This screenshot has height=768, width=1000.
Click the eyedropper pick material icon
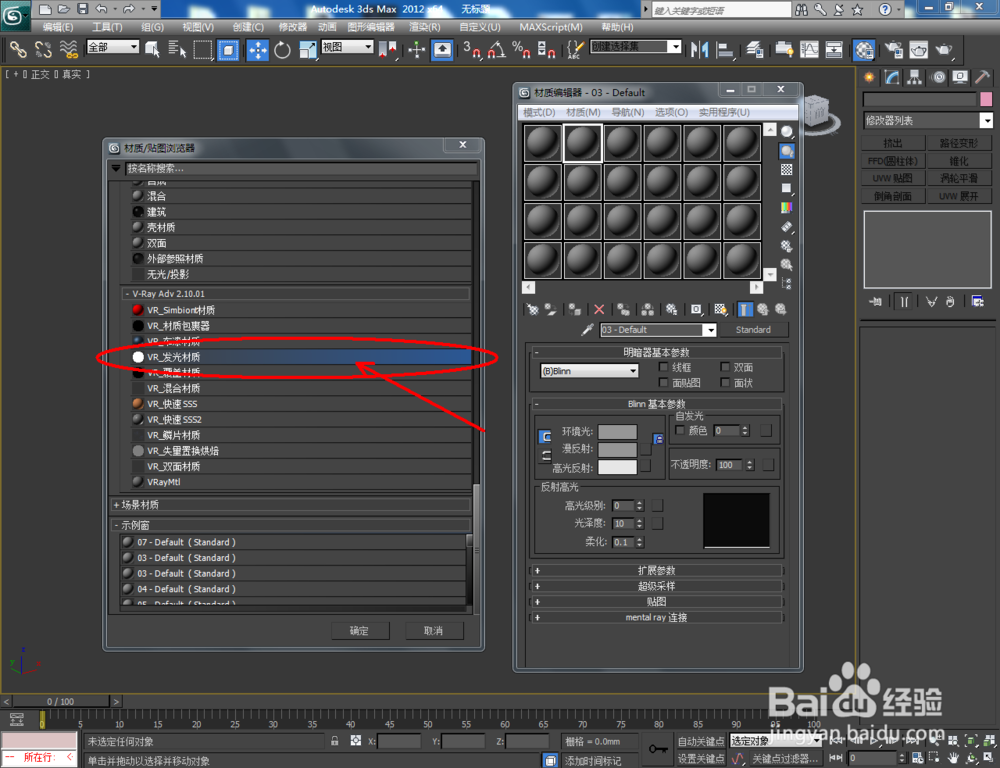tap(587, 330)
